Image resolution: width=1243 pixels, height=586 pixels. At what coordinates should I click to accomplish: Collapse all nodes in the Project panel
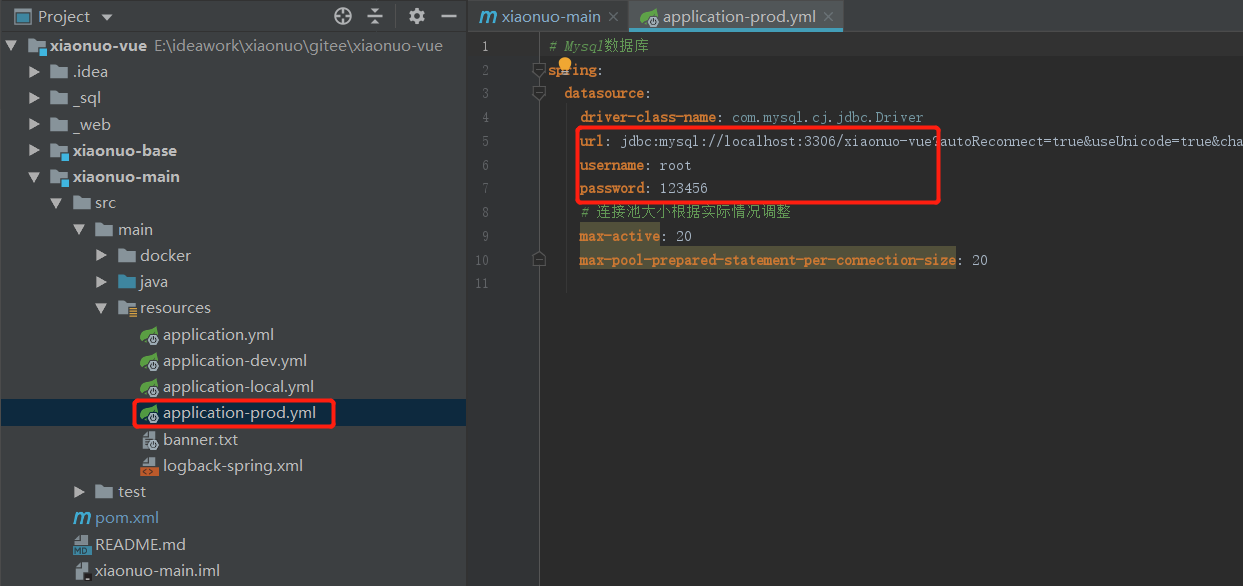click(x=375, y=16)
